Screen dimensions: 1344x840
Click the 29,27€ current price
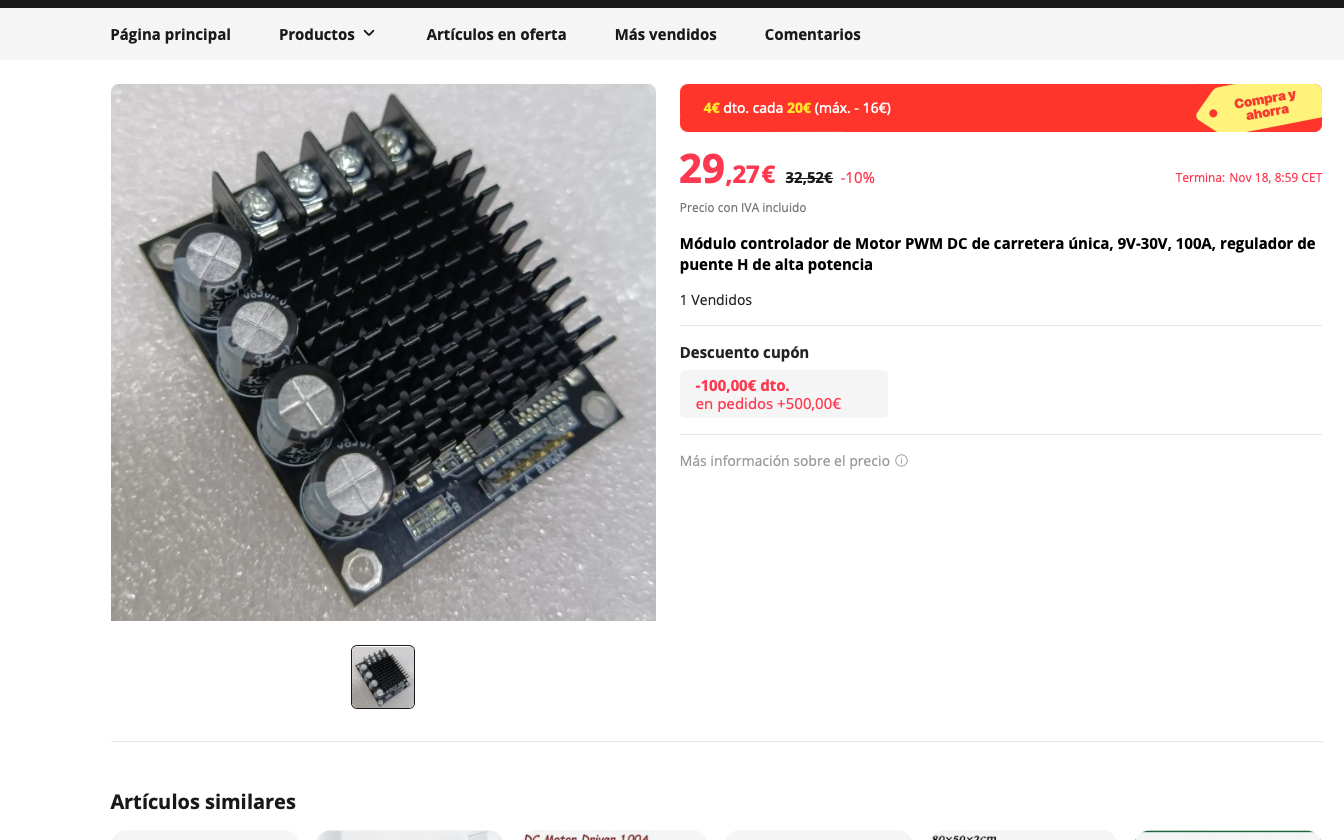click(728, 170)
